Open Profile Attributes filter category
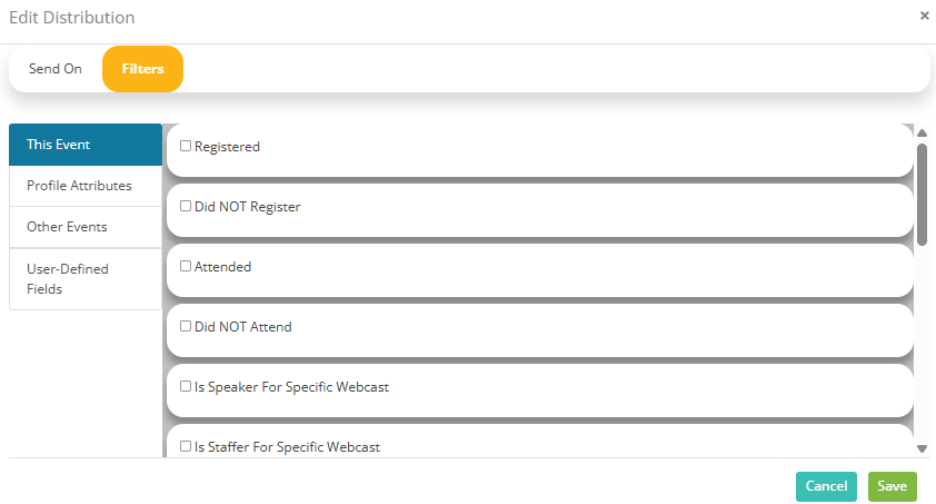This screenshot has width=936, height=504. 85,186
